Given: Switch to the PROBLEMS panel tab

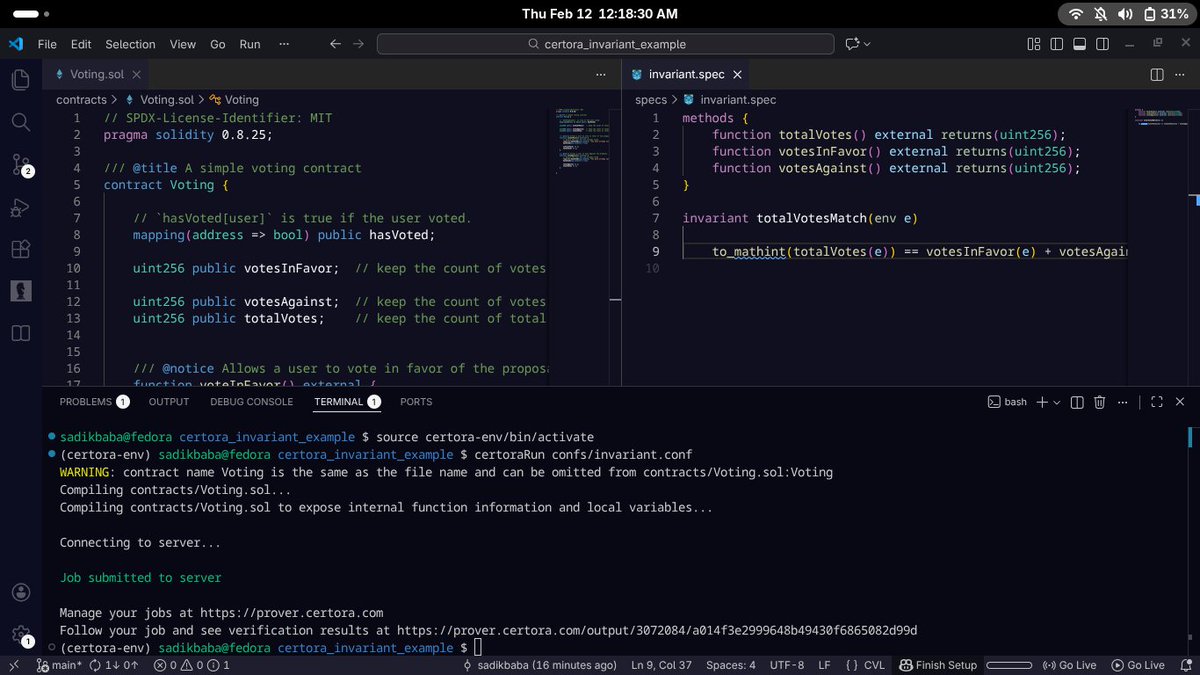Looking at the screenshot, I should (94, 402).
